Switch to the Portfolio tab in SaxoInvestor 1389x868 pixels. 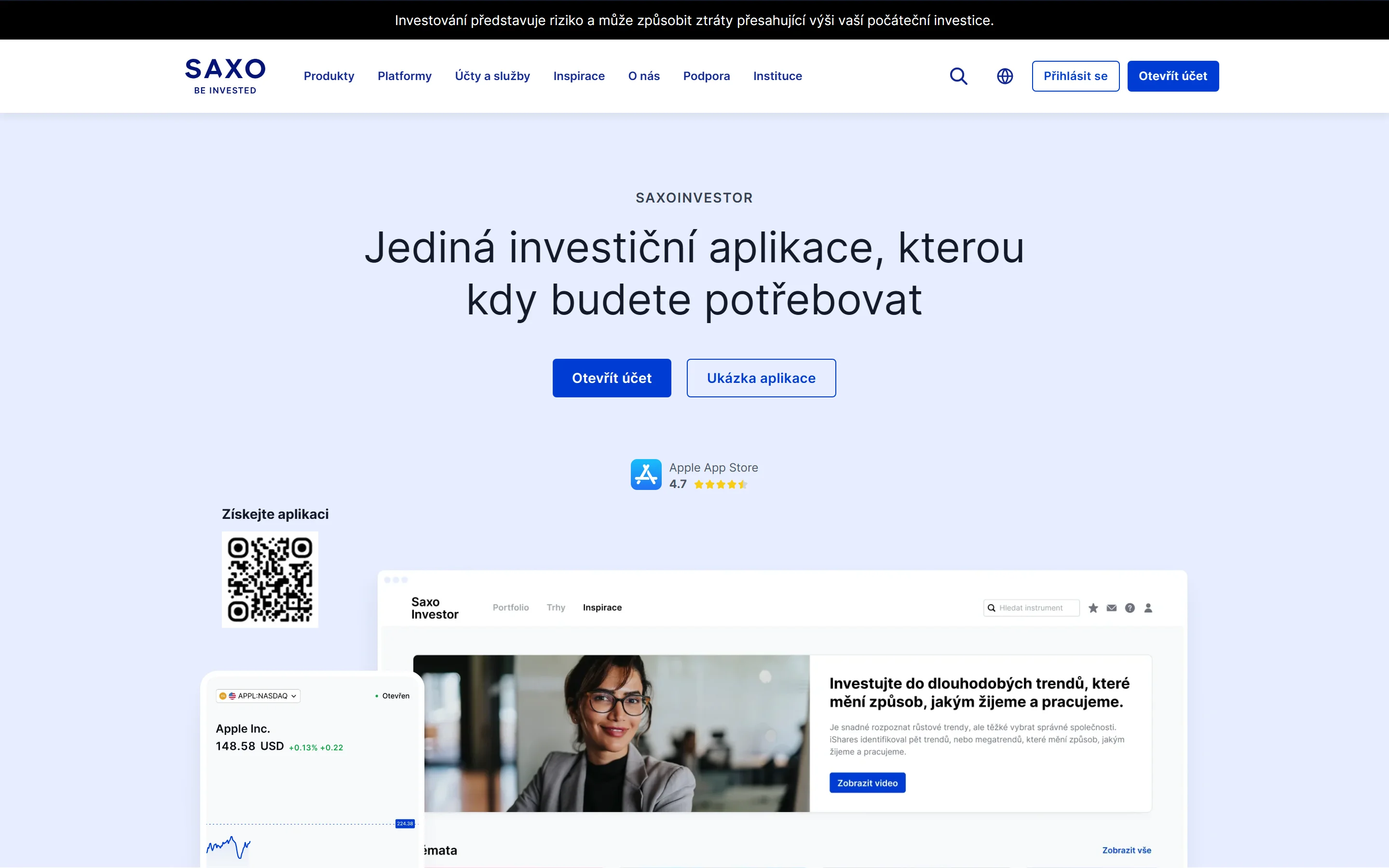click(510, 608)
